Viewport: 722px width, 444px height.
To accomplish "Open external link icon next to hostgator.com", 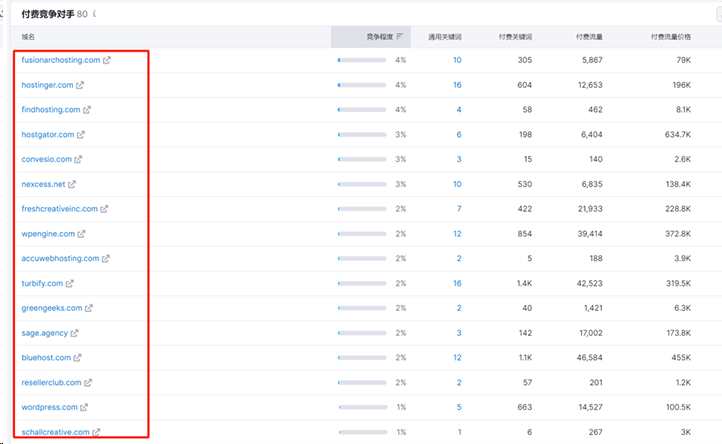I will (81, 134).
